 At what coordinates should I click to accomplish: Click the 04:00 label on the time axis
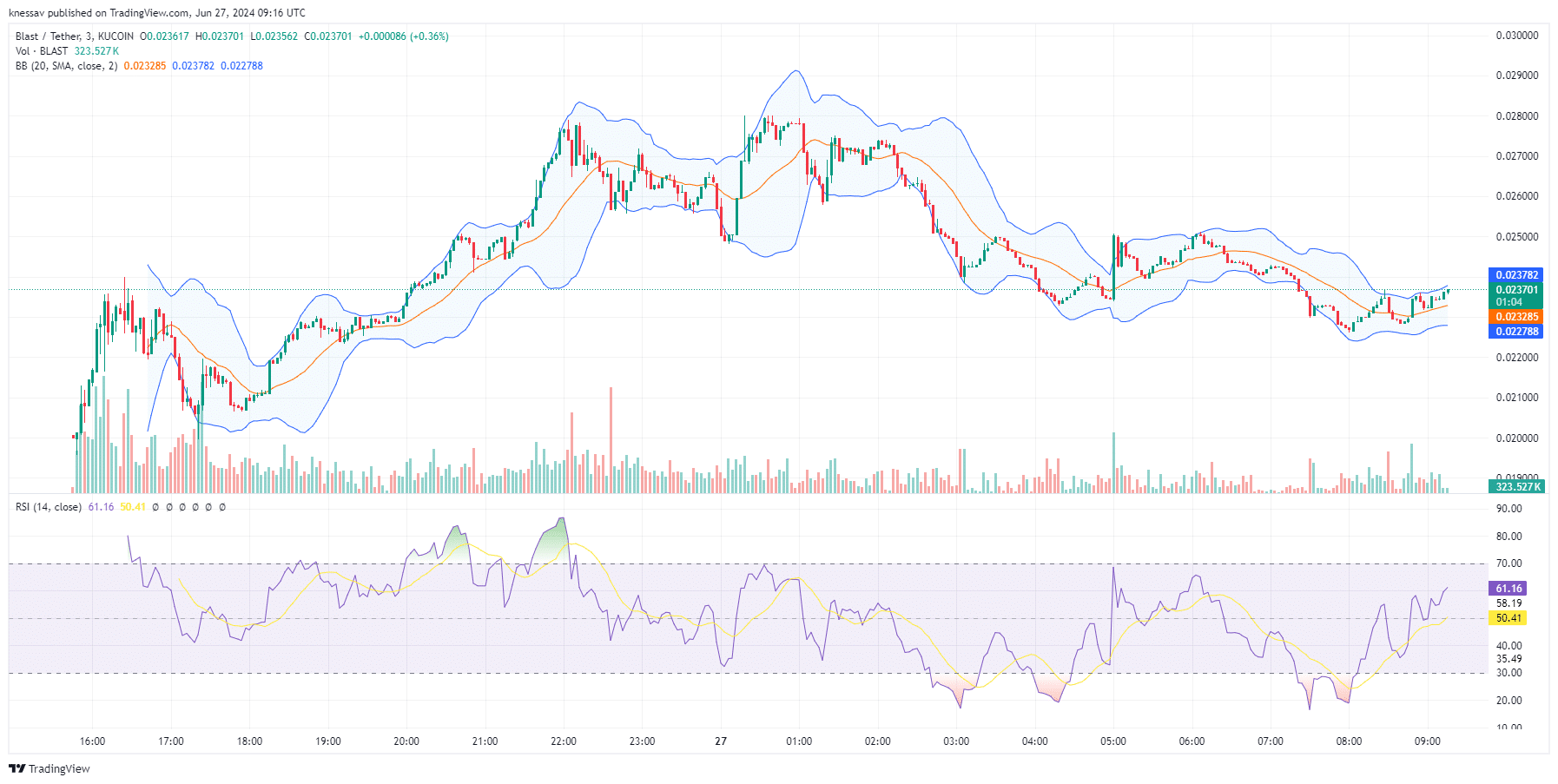click(1035, 741)
